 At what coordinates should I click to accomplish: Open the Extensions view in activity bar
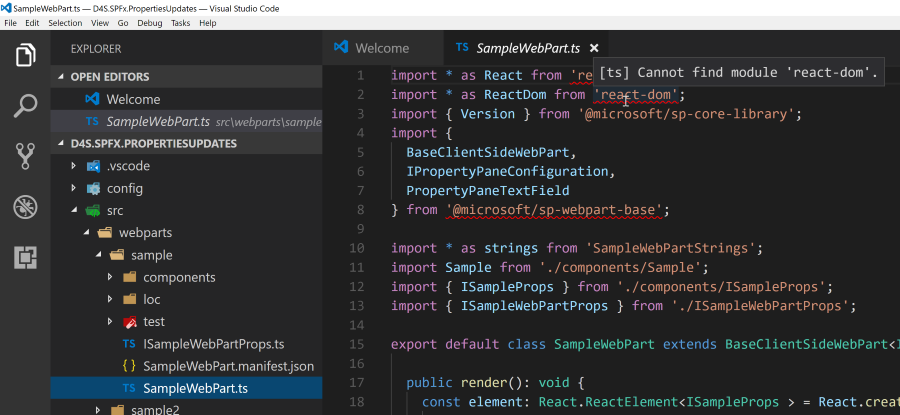coord(25,258)
